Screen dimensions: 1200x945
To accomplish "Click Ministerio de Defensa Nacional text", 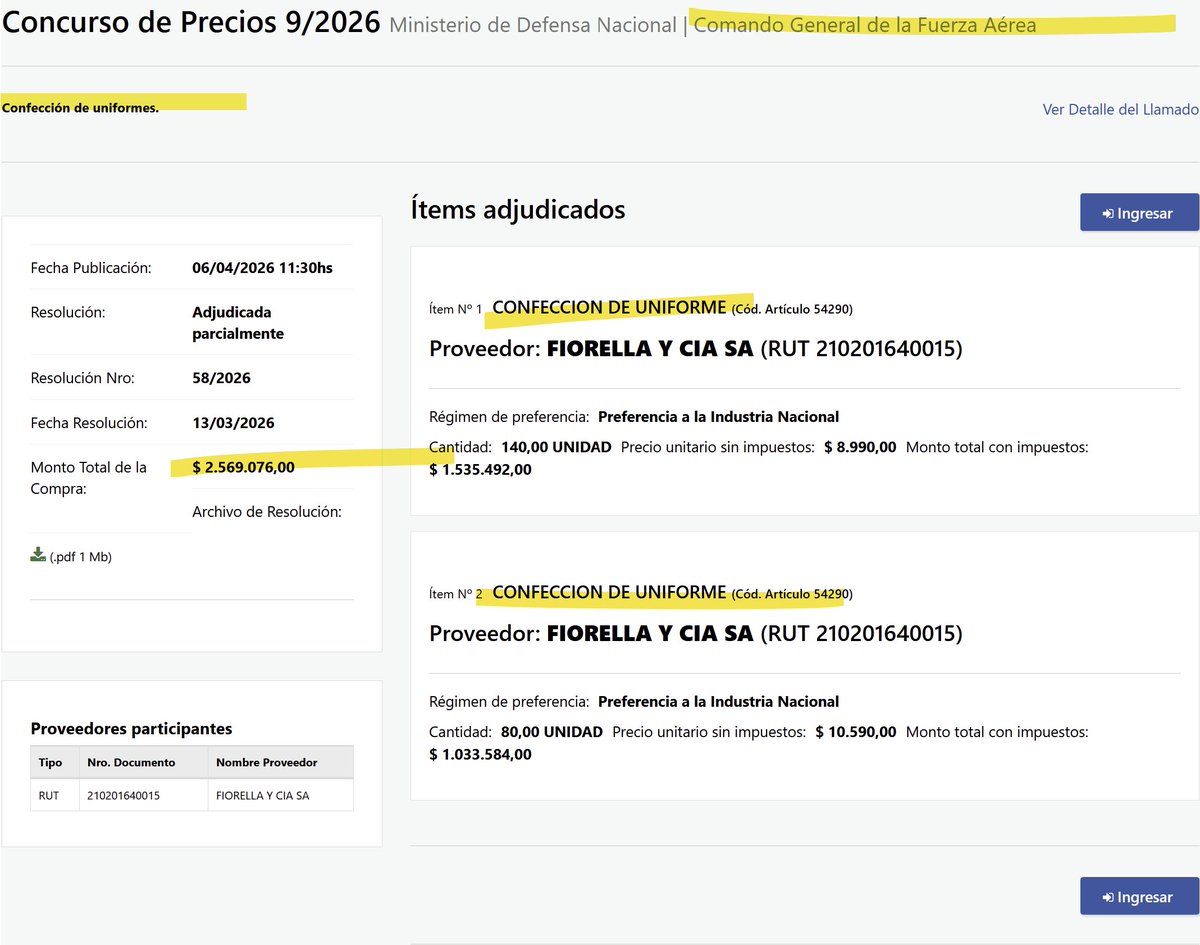I will coord(532,26).
